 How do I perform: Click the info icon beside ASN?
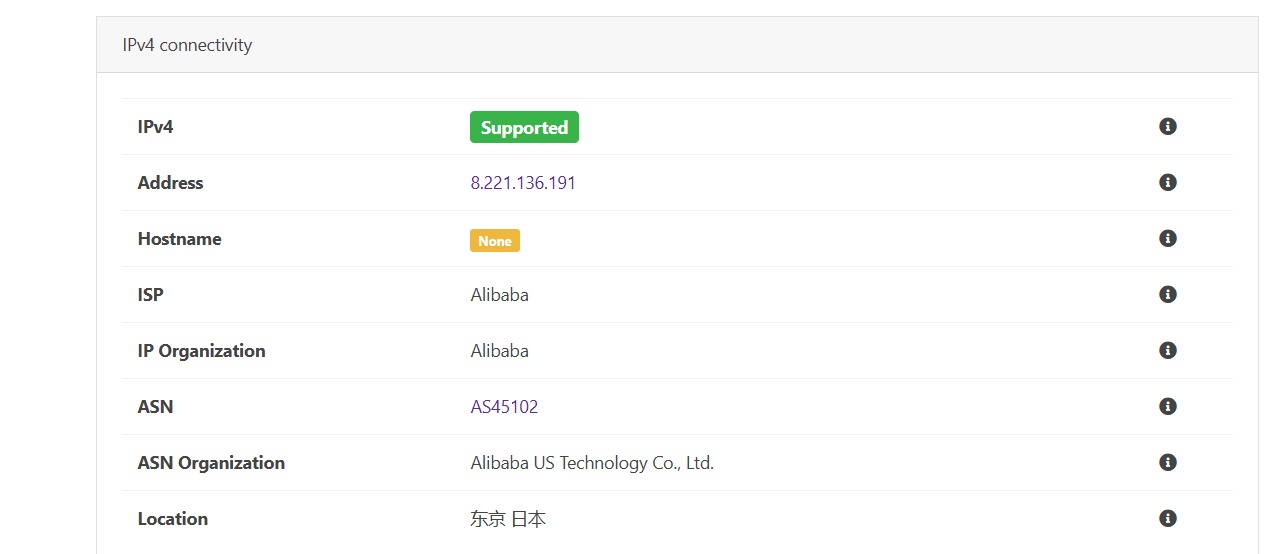pyautogui.click(x=1167, y=407)
